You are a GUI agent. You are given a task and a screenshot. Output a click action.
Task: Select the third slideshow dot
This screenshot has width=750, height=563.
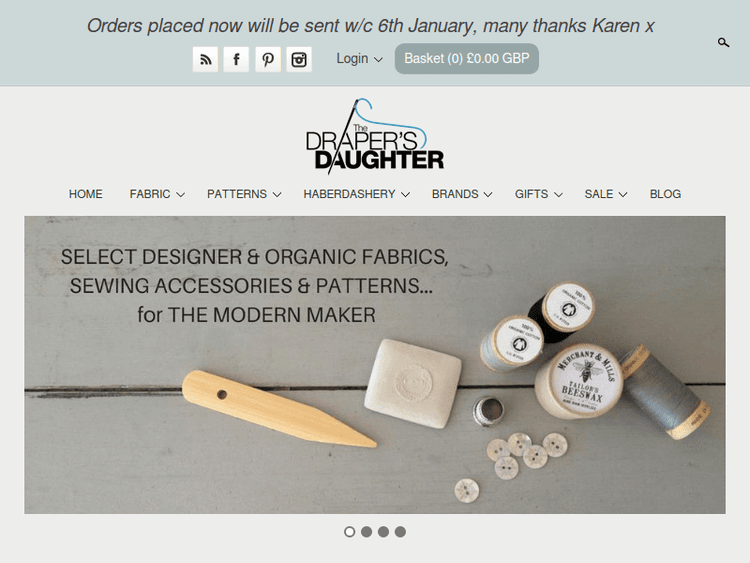(x=383, y=531)
